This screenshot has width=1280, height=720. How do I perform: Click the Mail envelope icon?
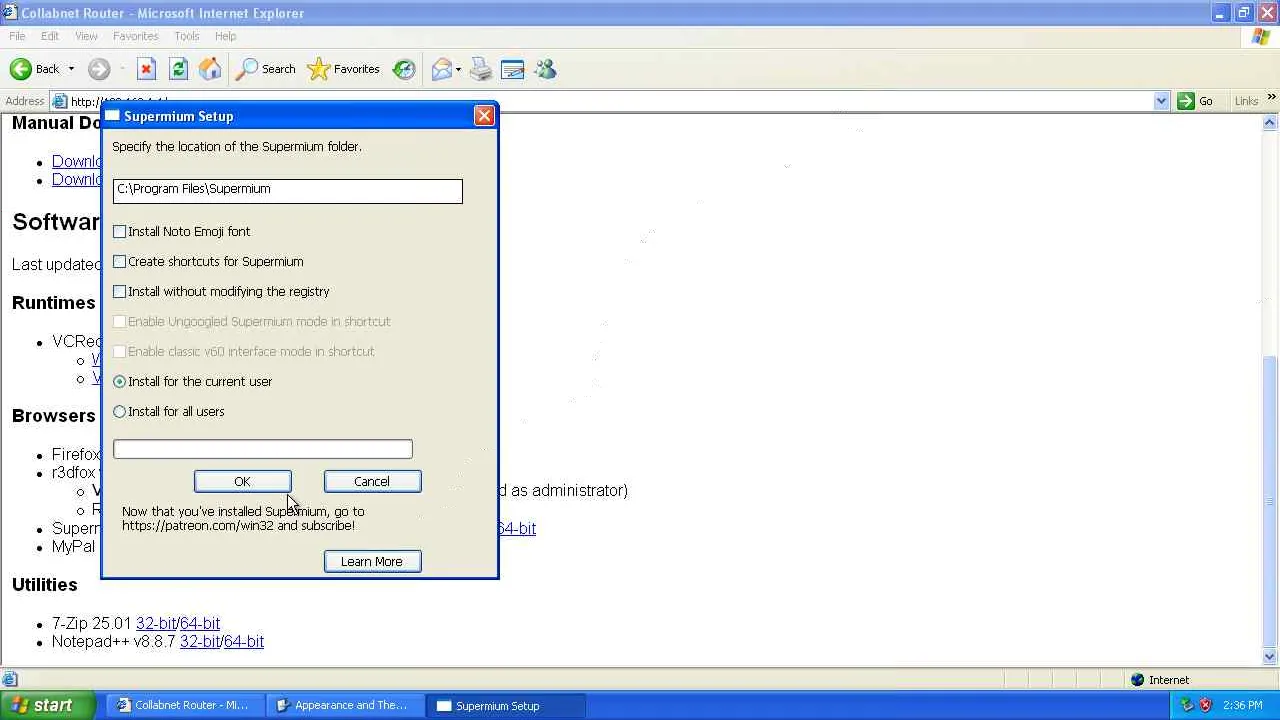pyautogui.click(x=441, y=69)
